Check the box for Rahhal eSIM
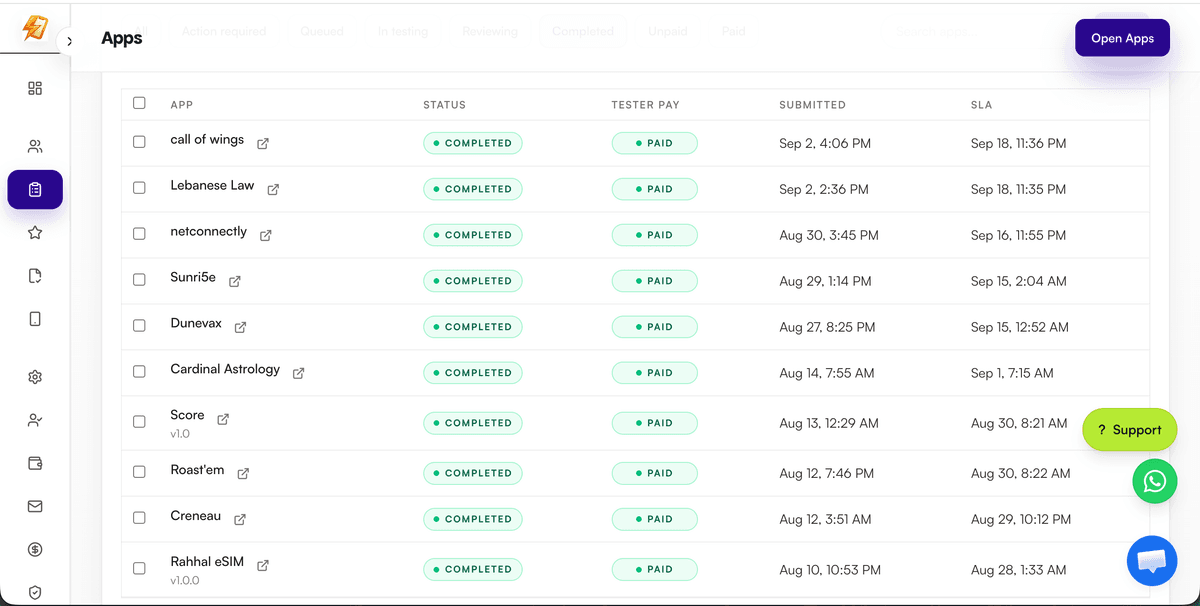Screen dimensions: 1200x606 click(139, 568)
